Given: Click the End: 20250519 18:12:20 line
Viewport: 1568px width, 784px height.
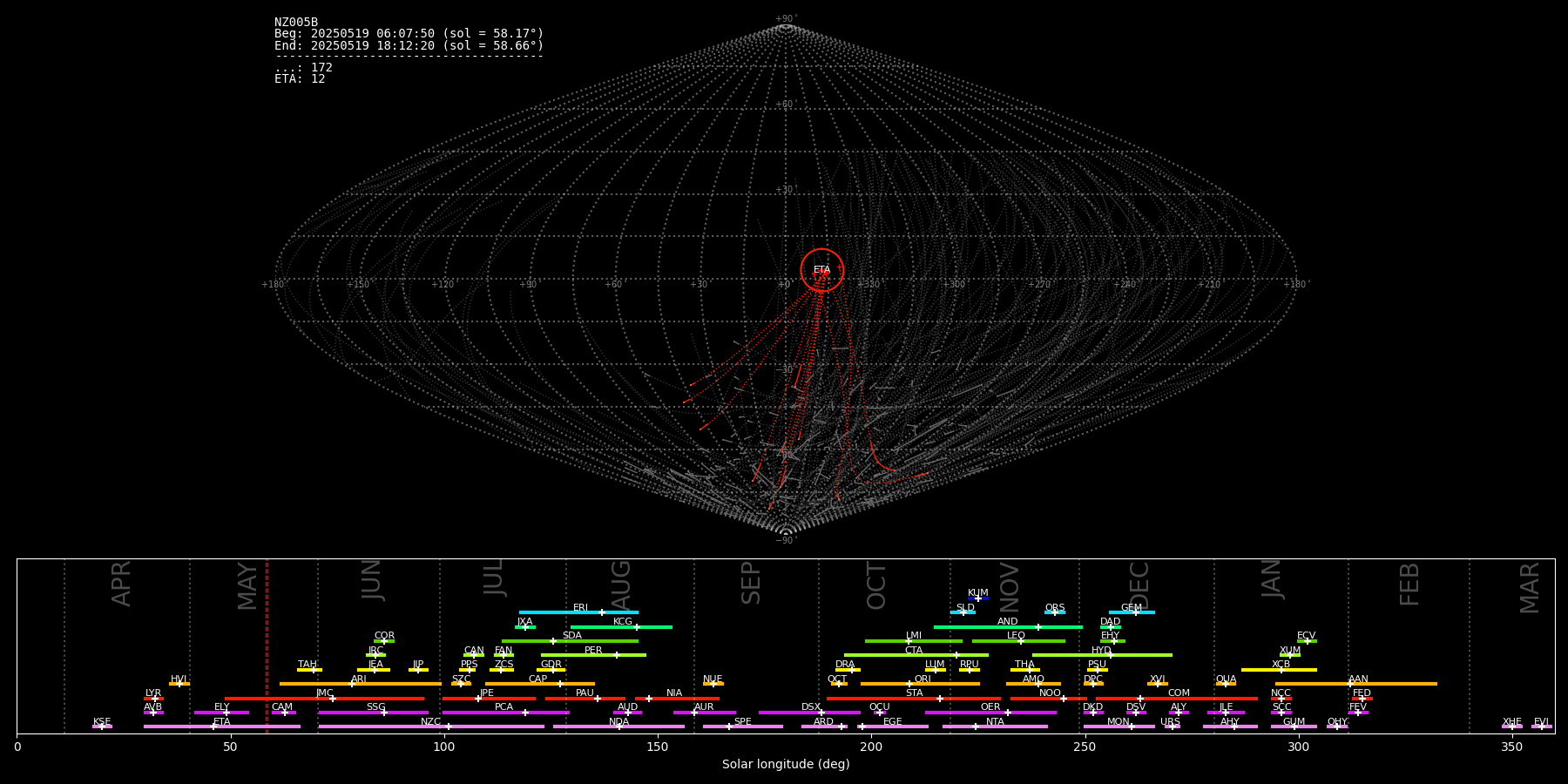Looking at the screenshot, I should [409, 45].
